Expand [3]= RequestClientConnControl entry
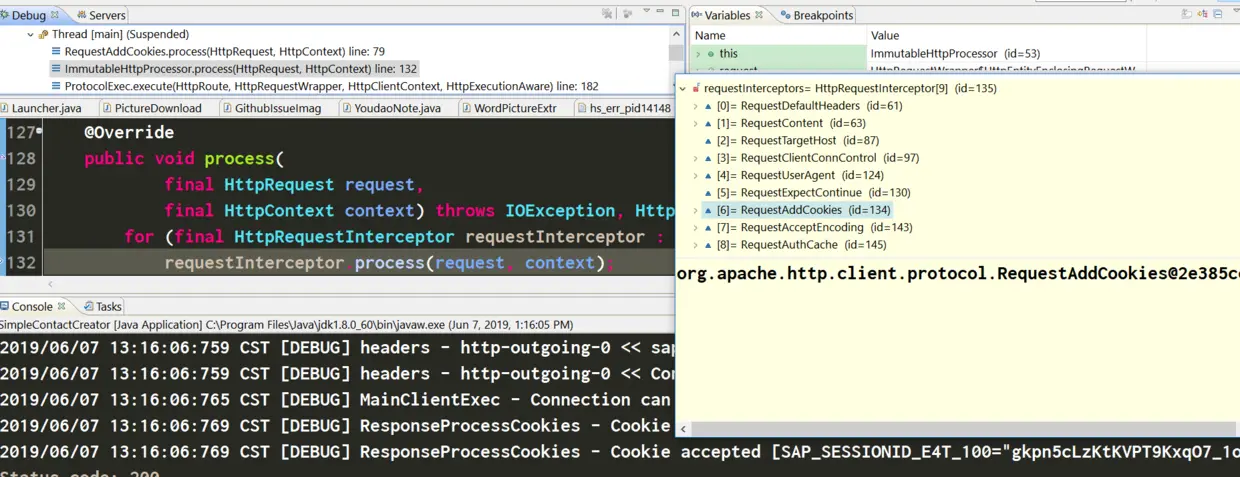The width and height of the screenshot is (1240, 477). tap(696, 158)
